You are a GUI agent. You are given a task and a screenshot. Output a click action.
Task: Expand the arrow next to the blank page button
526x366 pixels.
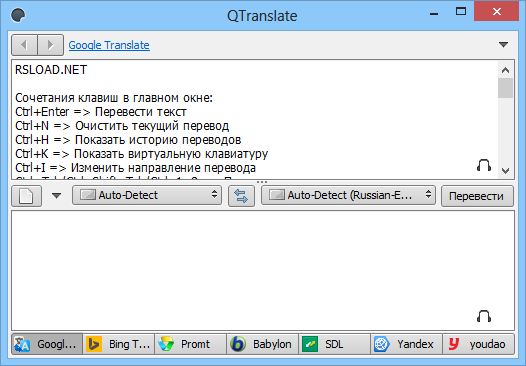click(x=56, y=196)
